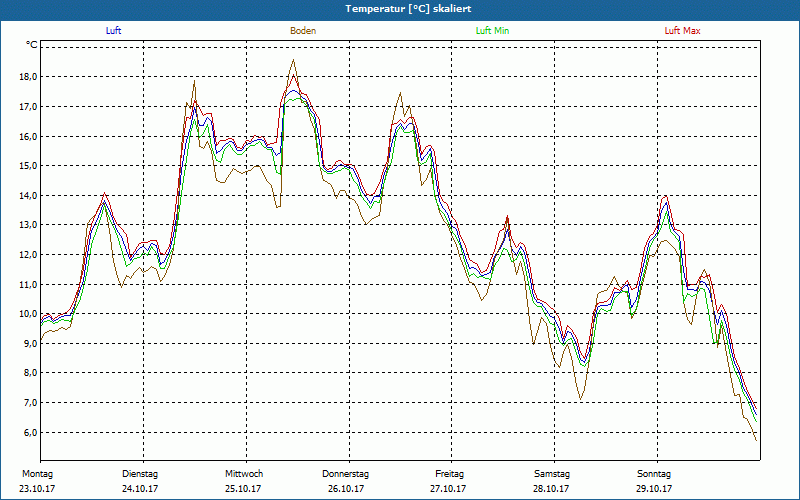The image size is (800, 500).
Task: Click the "Sonntag" day label
Action: coord(654,474)
